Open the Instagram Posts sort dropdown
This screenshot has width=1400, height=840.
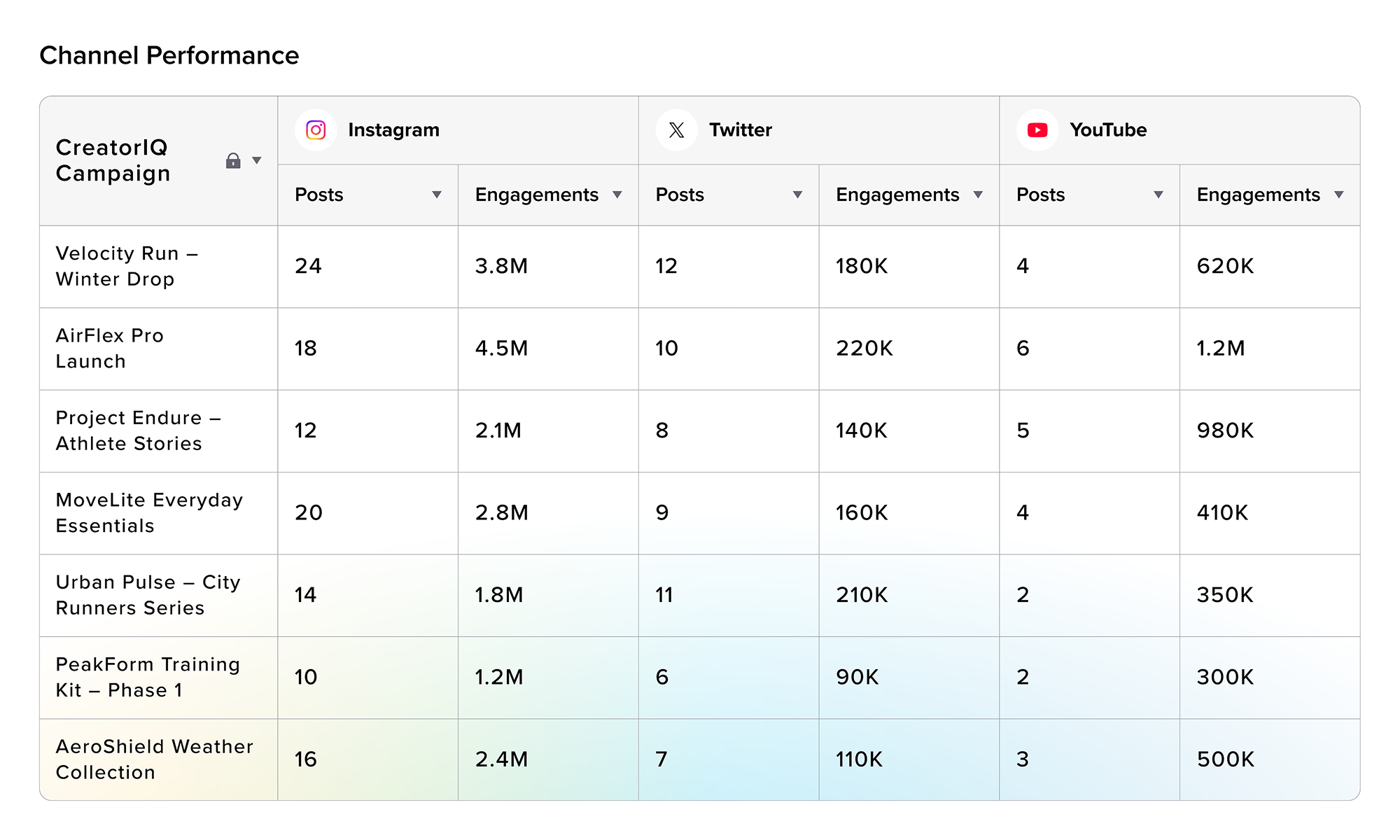pyautogui.click(x=435, y=195)
